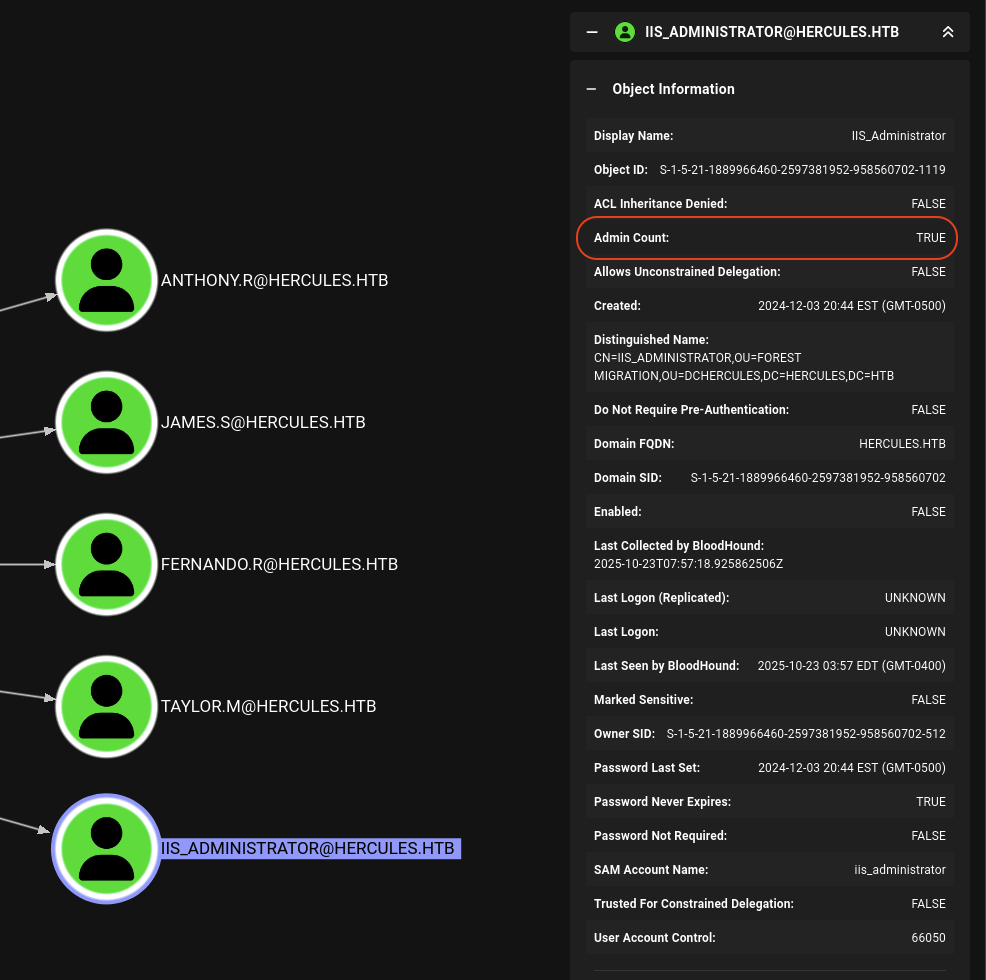
Task: Click the Owner SID value
Action: (x=806, y=734)
